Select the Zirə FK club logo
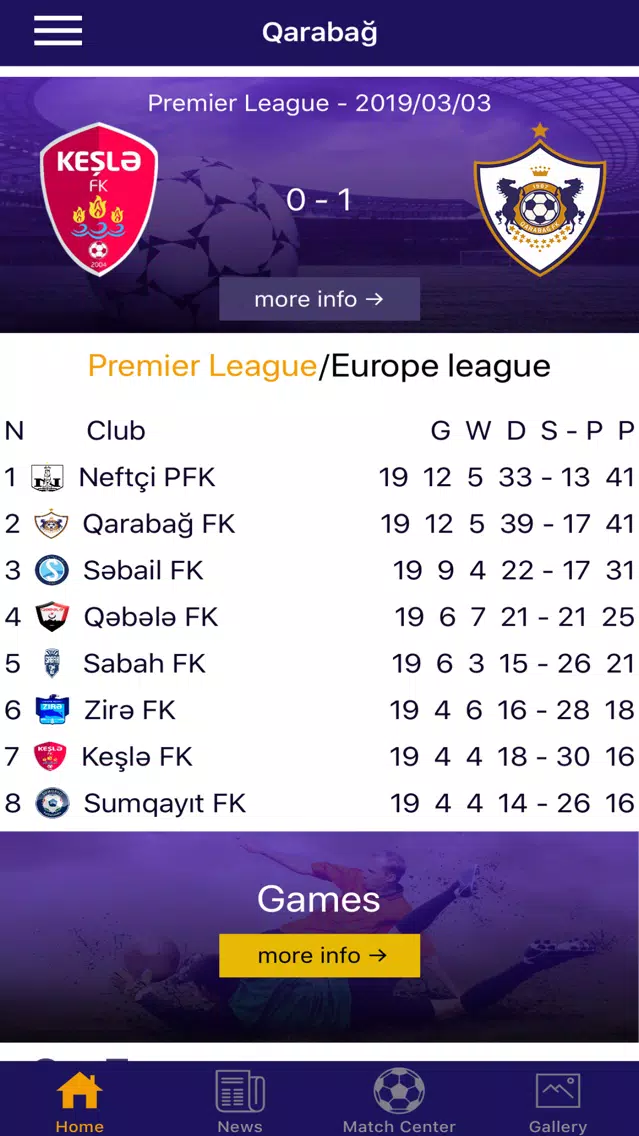Viewport: 639px width, 1136px height. point(52,709)
